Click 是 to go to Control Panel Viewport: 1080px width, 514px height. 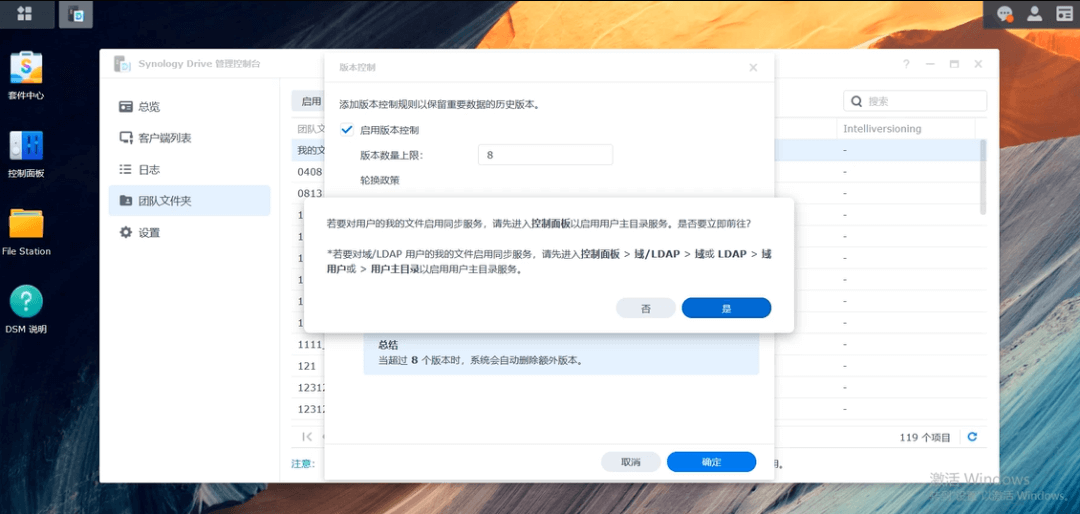pos(726,309)
